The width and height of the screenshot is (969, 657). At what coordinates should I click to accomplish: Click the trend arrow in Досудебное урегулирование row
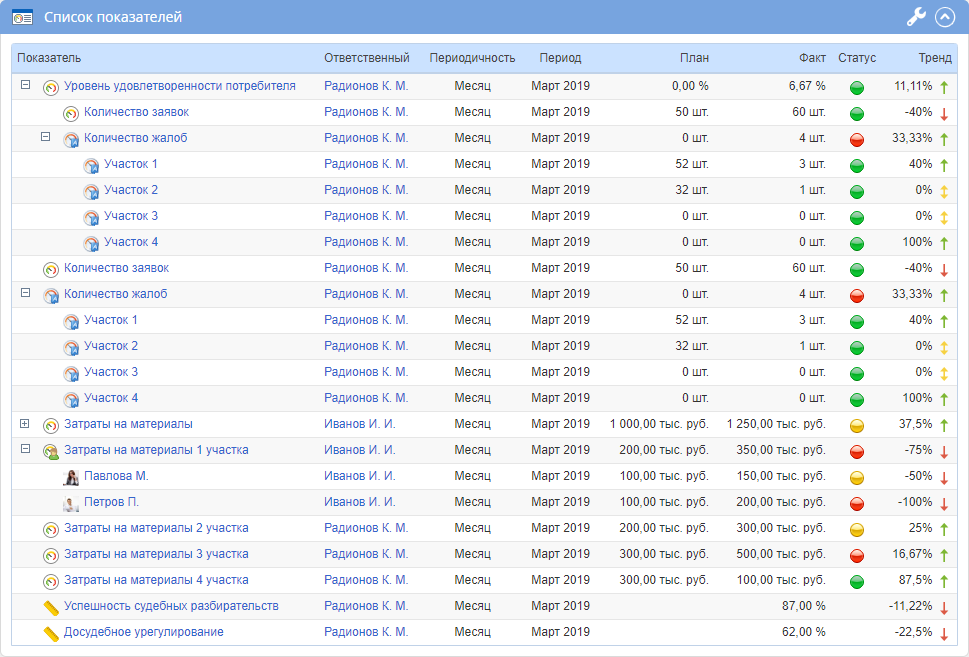pyautogui.click(x=943, y=633)
